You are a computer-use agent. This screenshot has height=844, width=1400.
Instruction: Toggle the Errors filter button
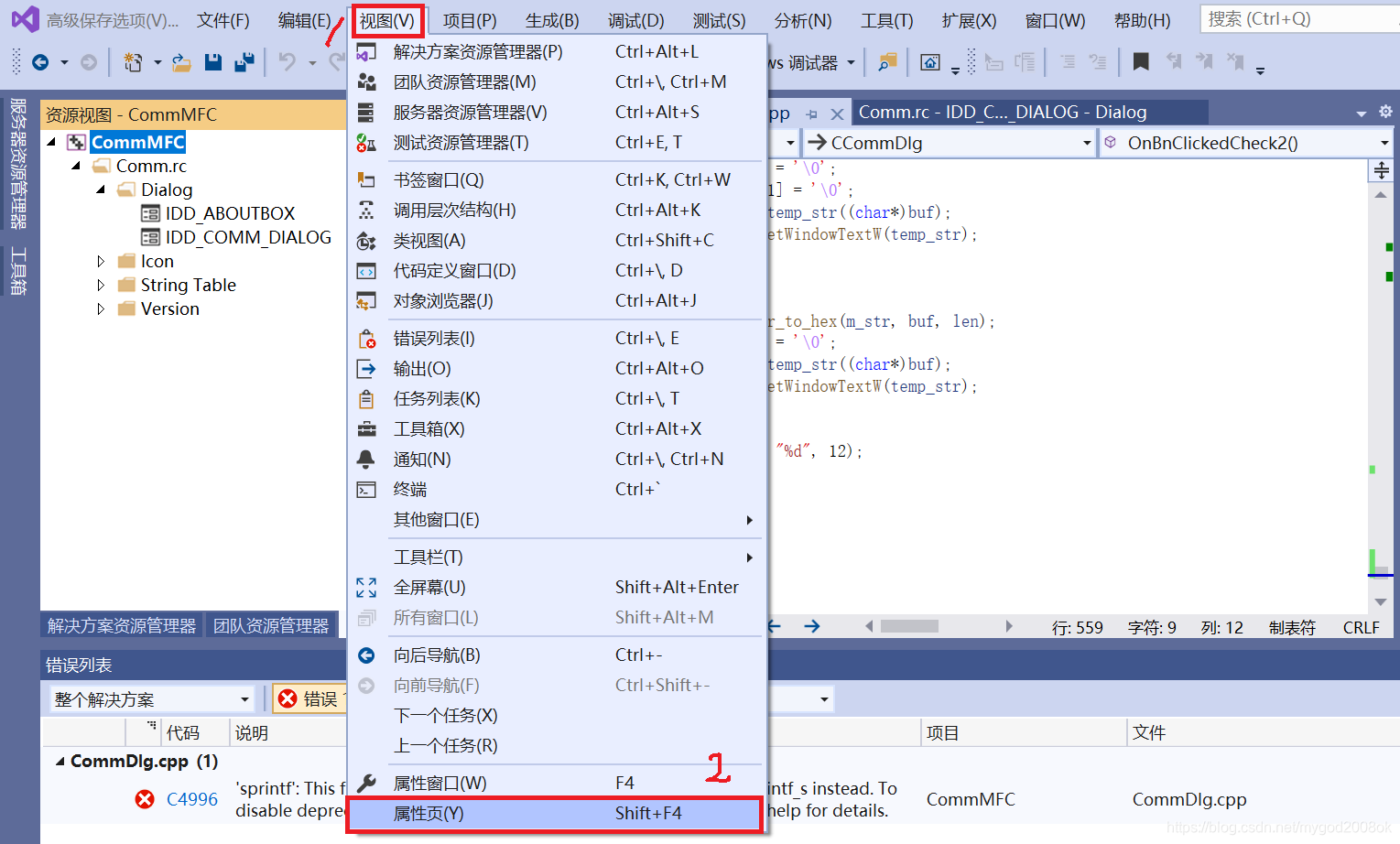point(309,699)
